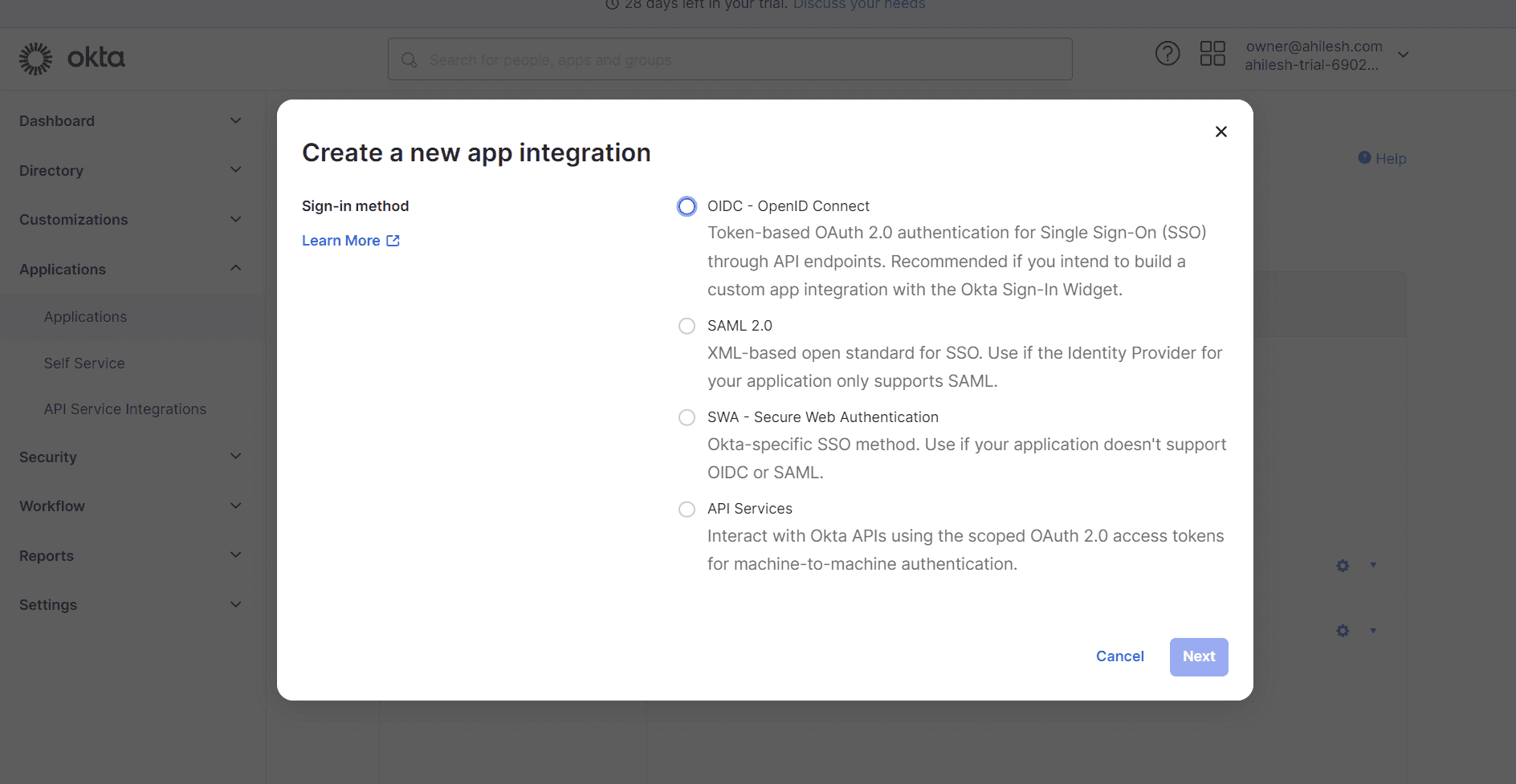The image size is (1516, 784).
Task: Go to API Service Integrations
Action: (125, 409)
